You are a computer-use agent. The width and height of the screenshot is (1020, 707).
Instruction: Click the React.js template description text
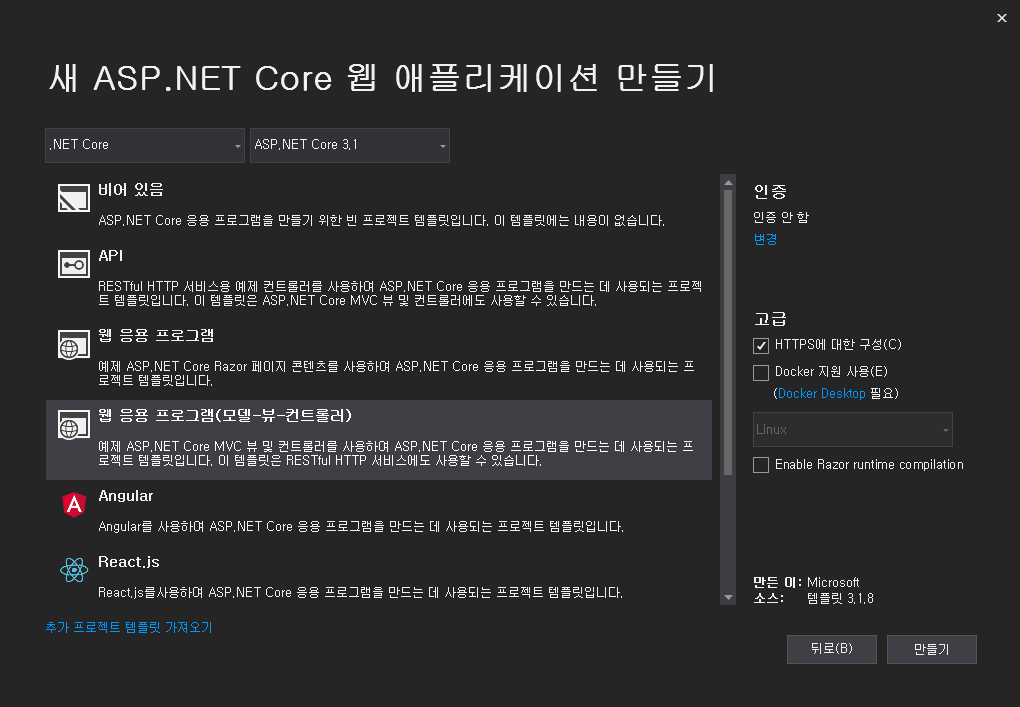[x=360, y=593]
